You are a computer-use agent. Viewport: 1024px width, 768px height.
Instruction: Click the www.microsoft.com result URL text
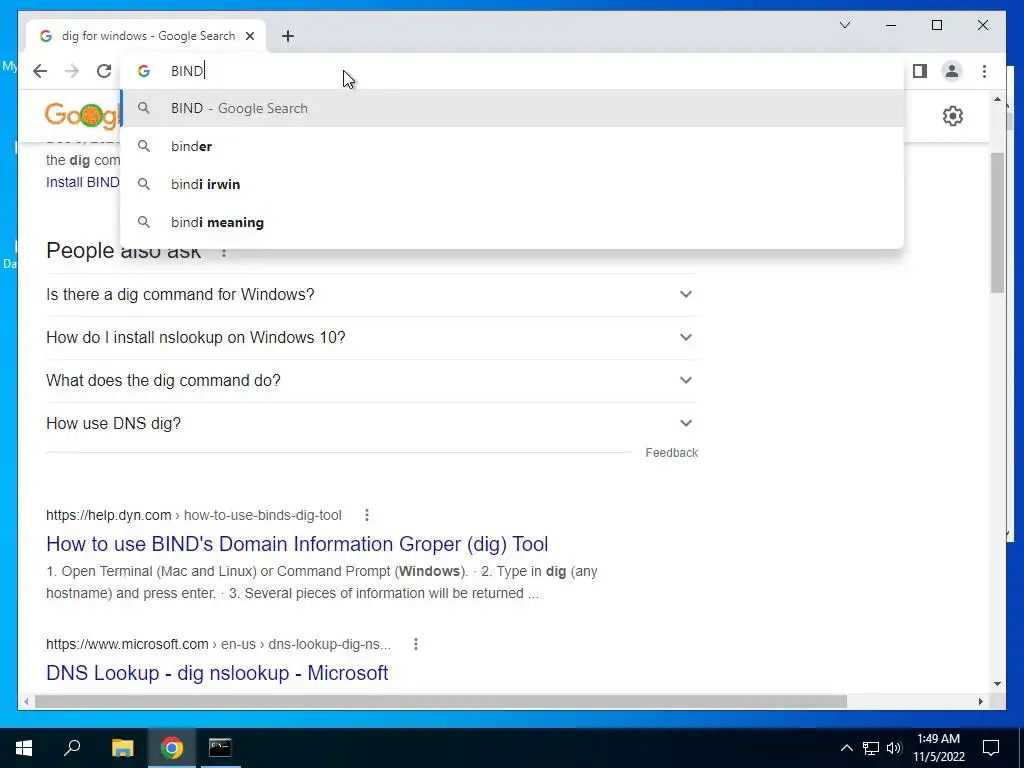[219, 645]
